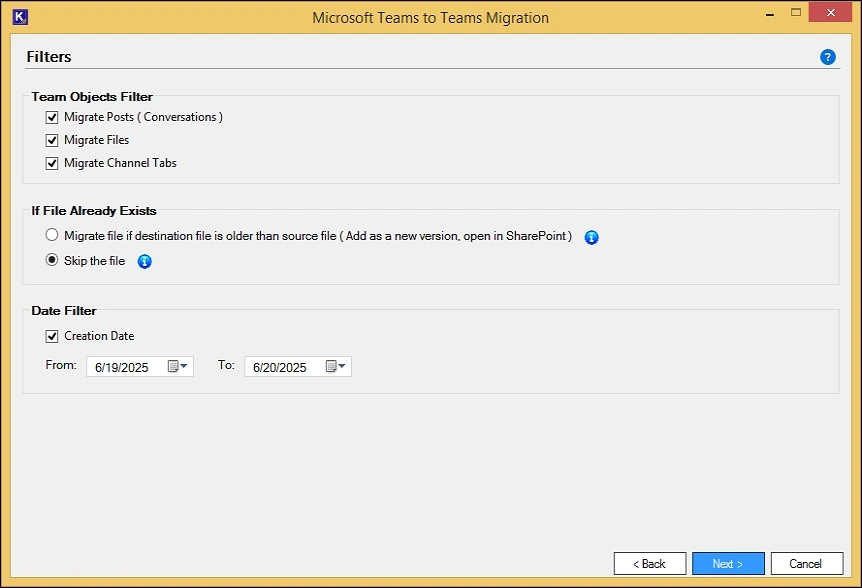Click the Team Objects Filter group label
Screen dimensions: 862x588
point(92,97)
